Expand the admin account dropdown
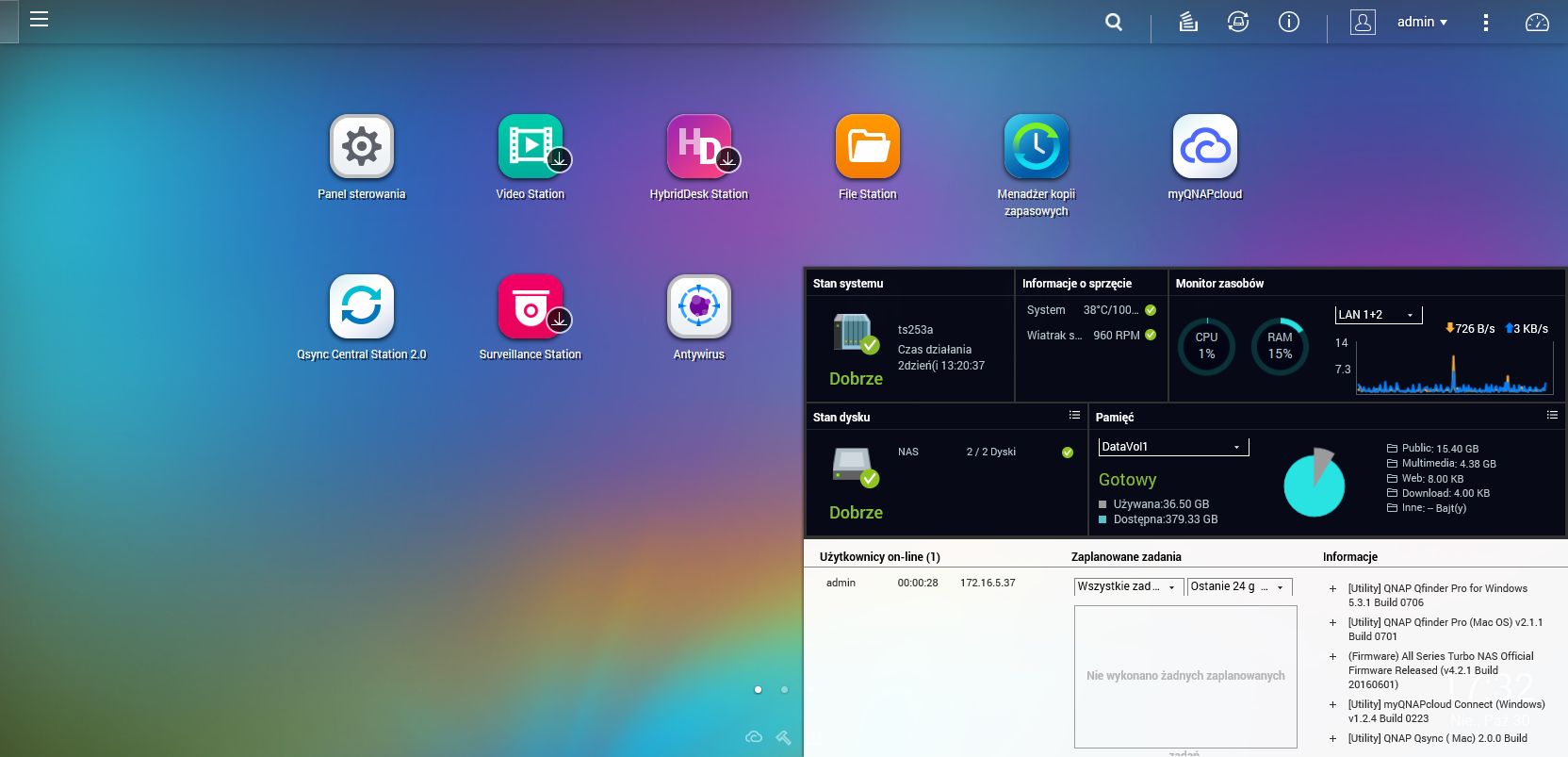The width and height of the screenshot is (1568, 757). 1422,22
